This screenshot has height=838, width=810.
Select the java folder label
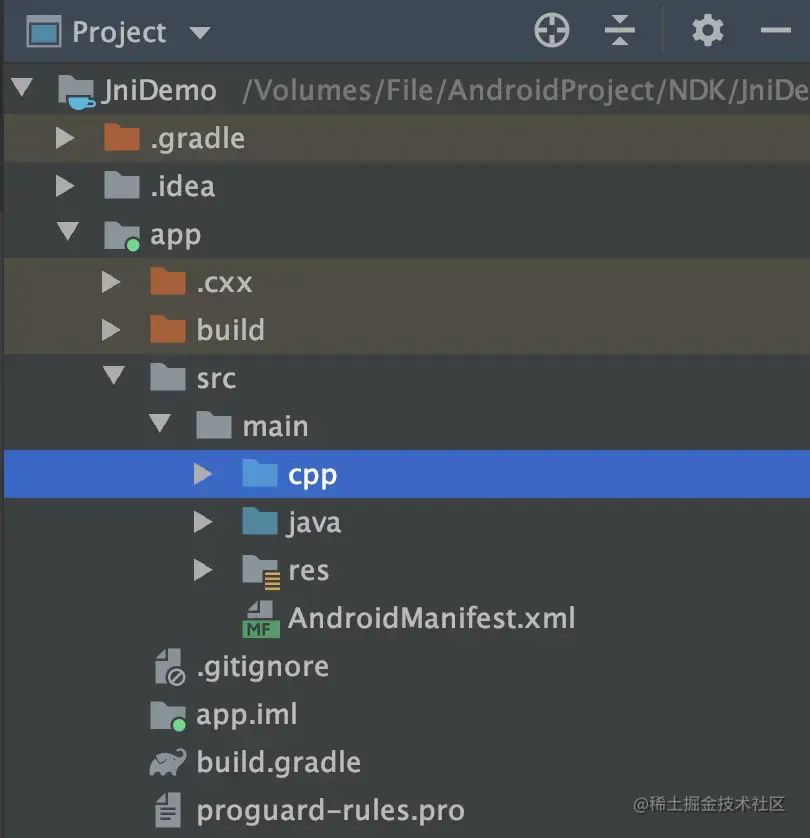coord(314,523)
